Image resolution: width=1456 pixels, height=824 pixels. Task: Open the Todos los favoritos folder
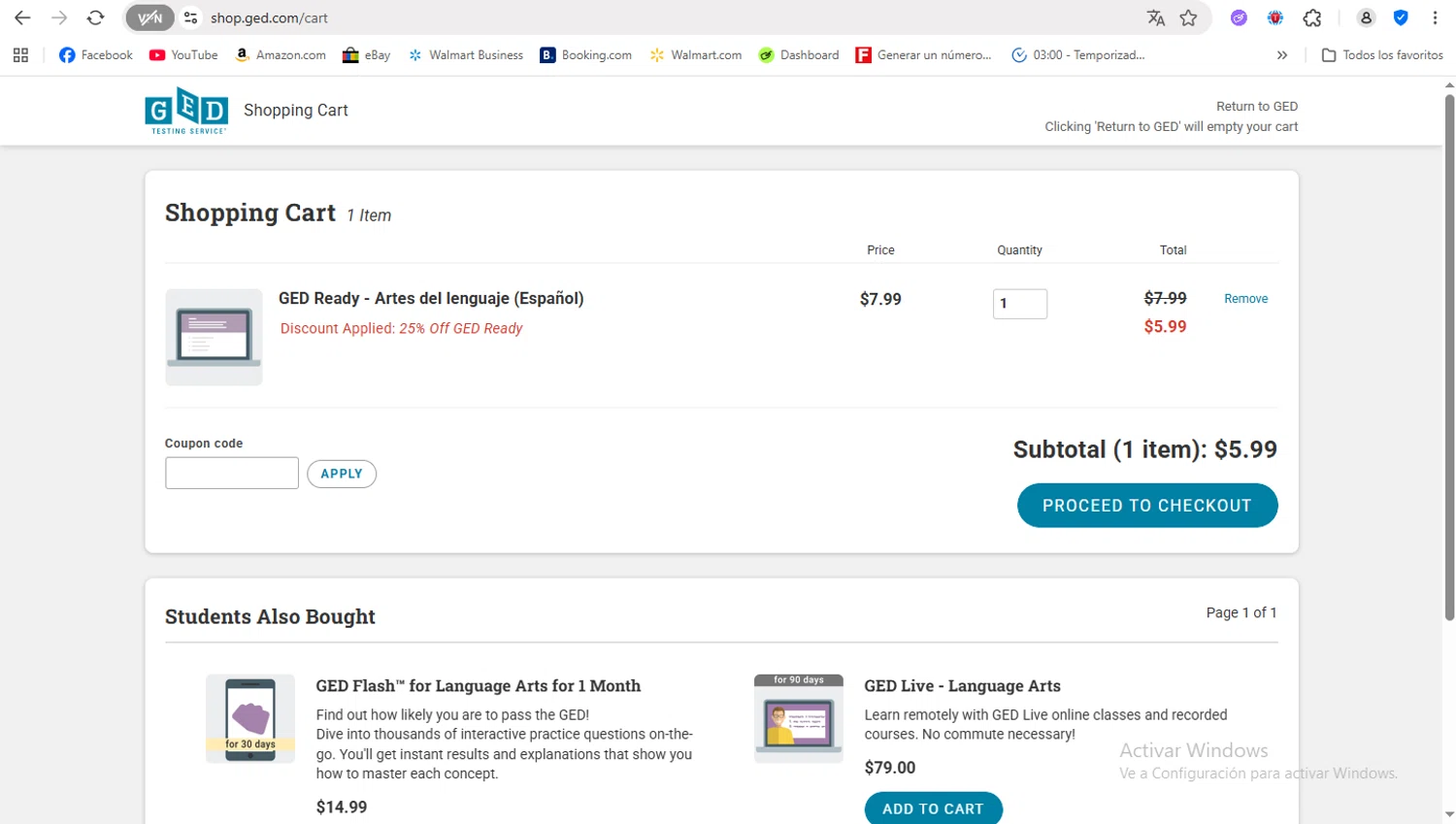click(1382, 55)
